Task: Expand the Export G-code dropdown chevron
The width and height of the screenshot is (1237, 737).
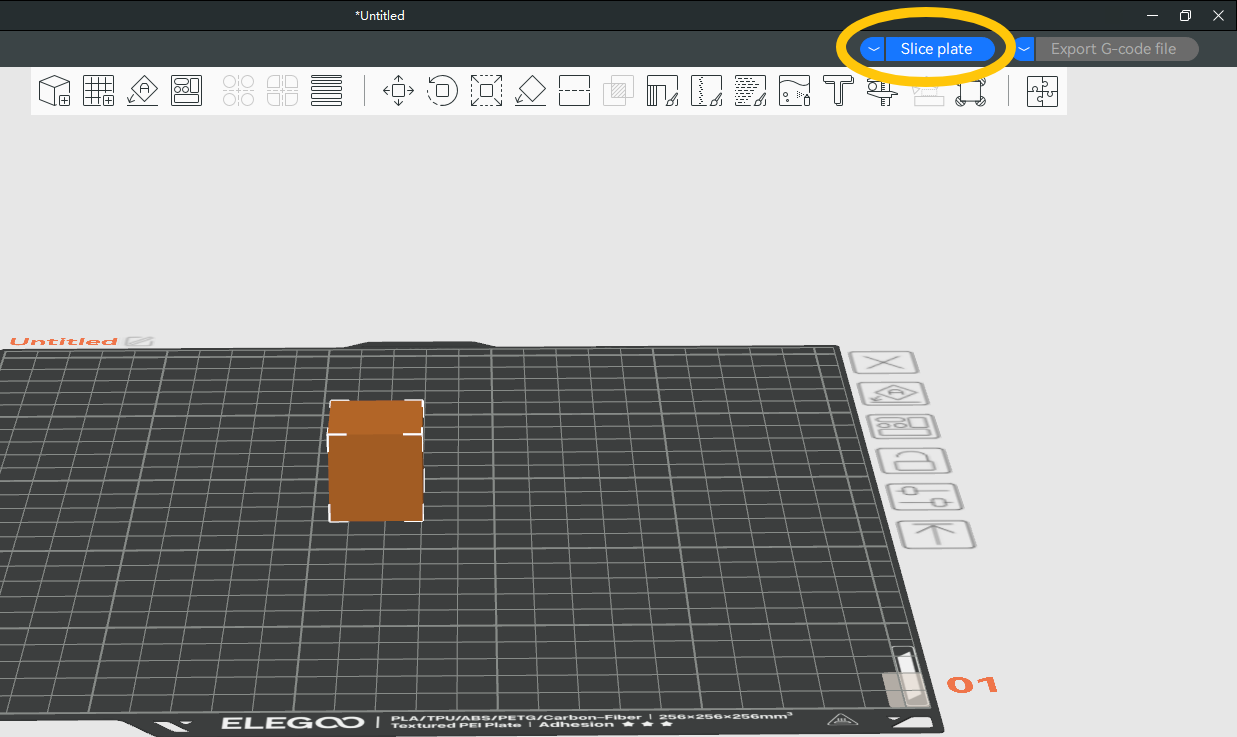Action: [x=1022, y=48]
